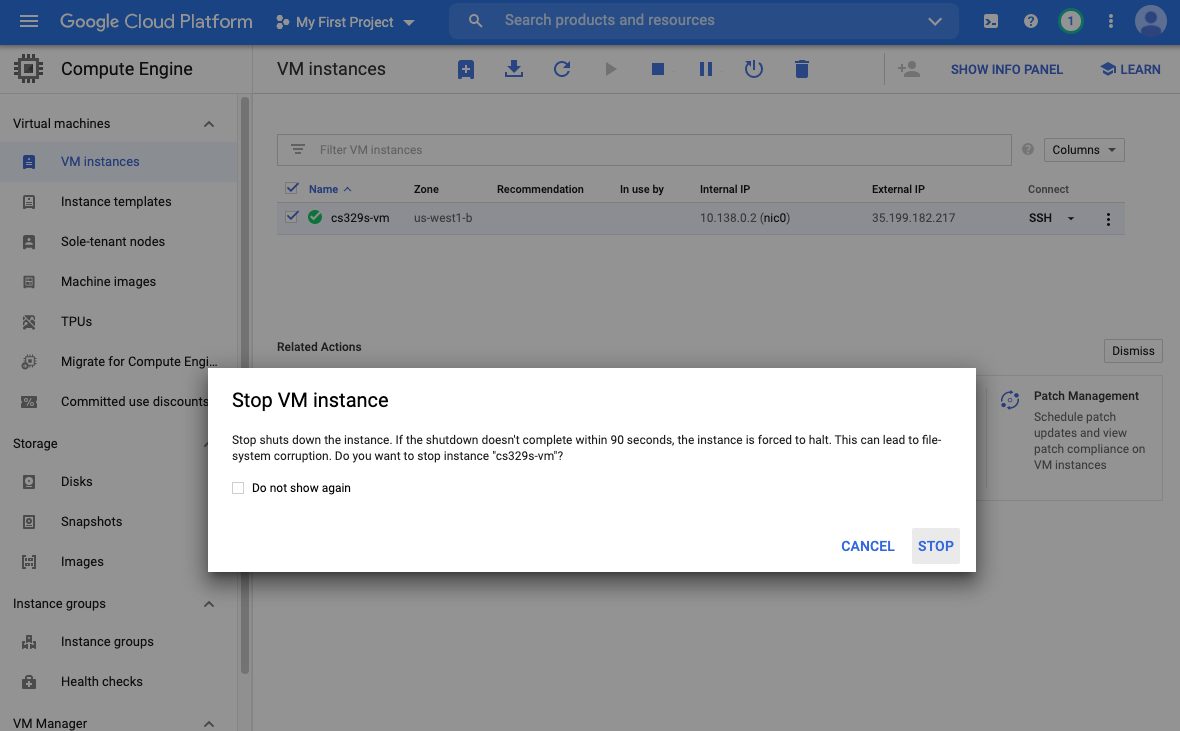Open the Columns dropdown
The width and height of the screenshot is (1180, 731).
tap(1084, 150)
